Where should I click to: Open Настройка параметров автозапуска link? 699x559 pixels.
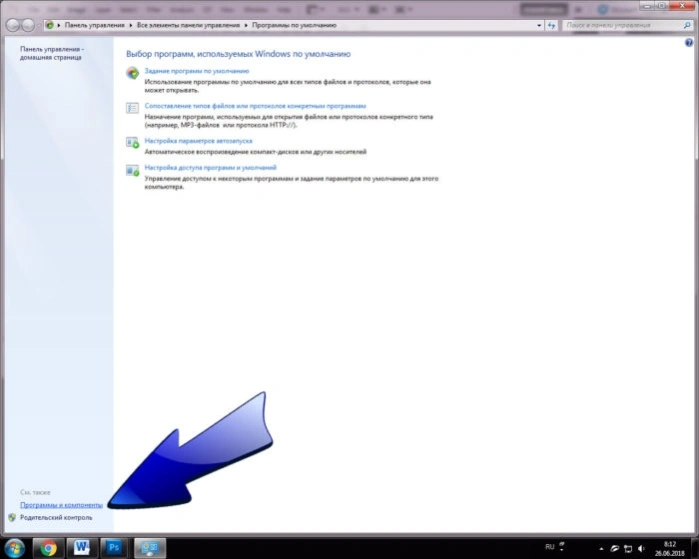[x=198, y=141]
